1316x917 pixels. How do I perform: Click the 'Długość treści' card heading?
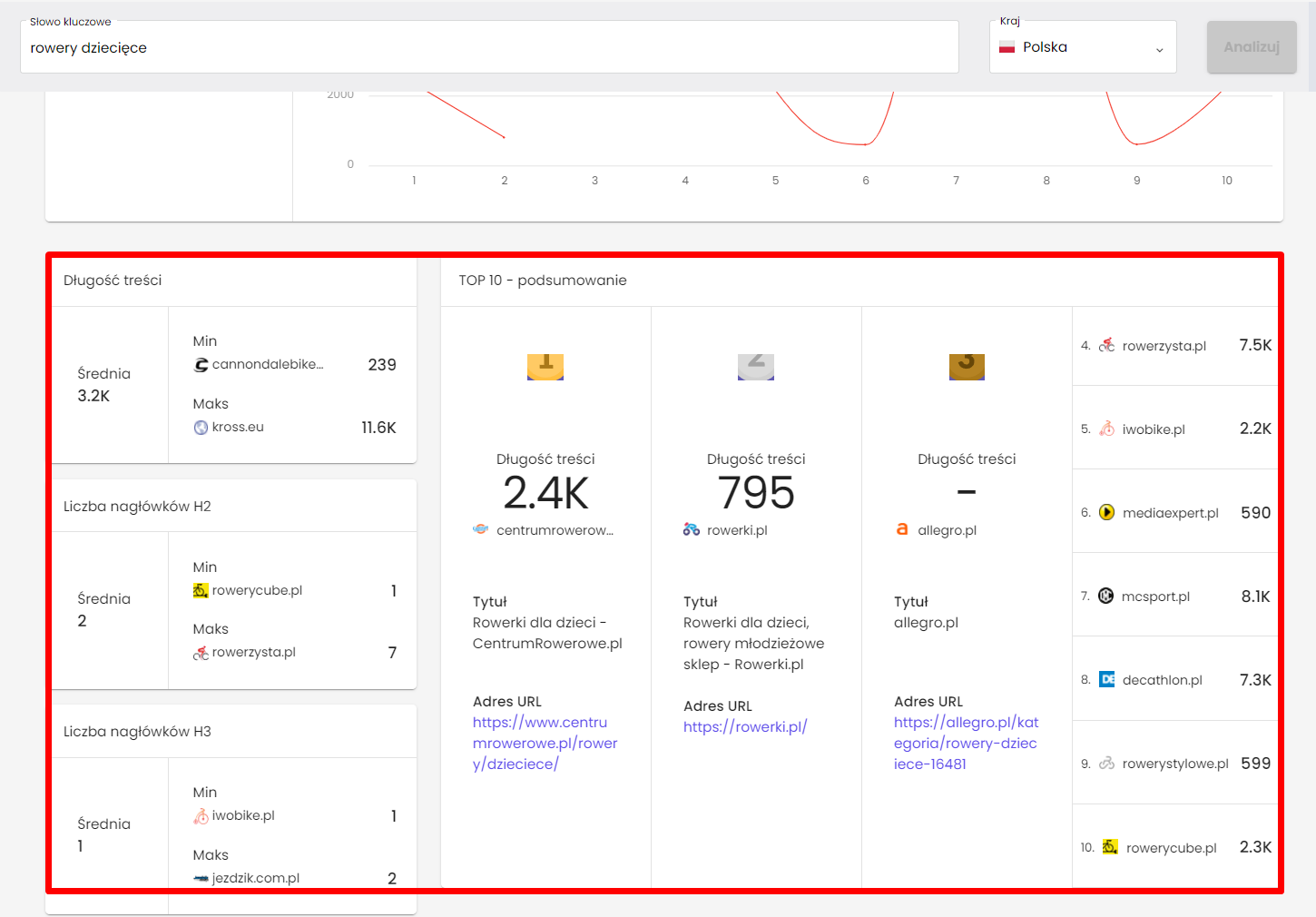pyautogui.click(x=113, y=281)
